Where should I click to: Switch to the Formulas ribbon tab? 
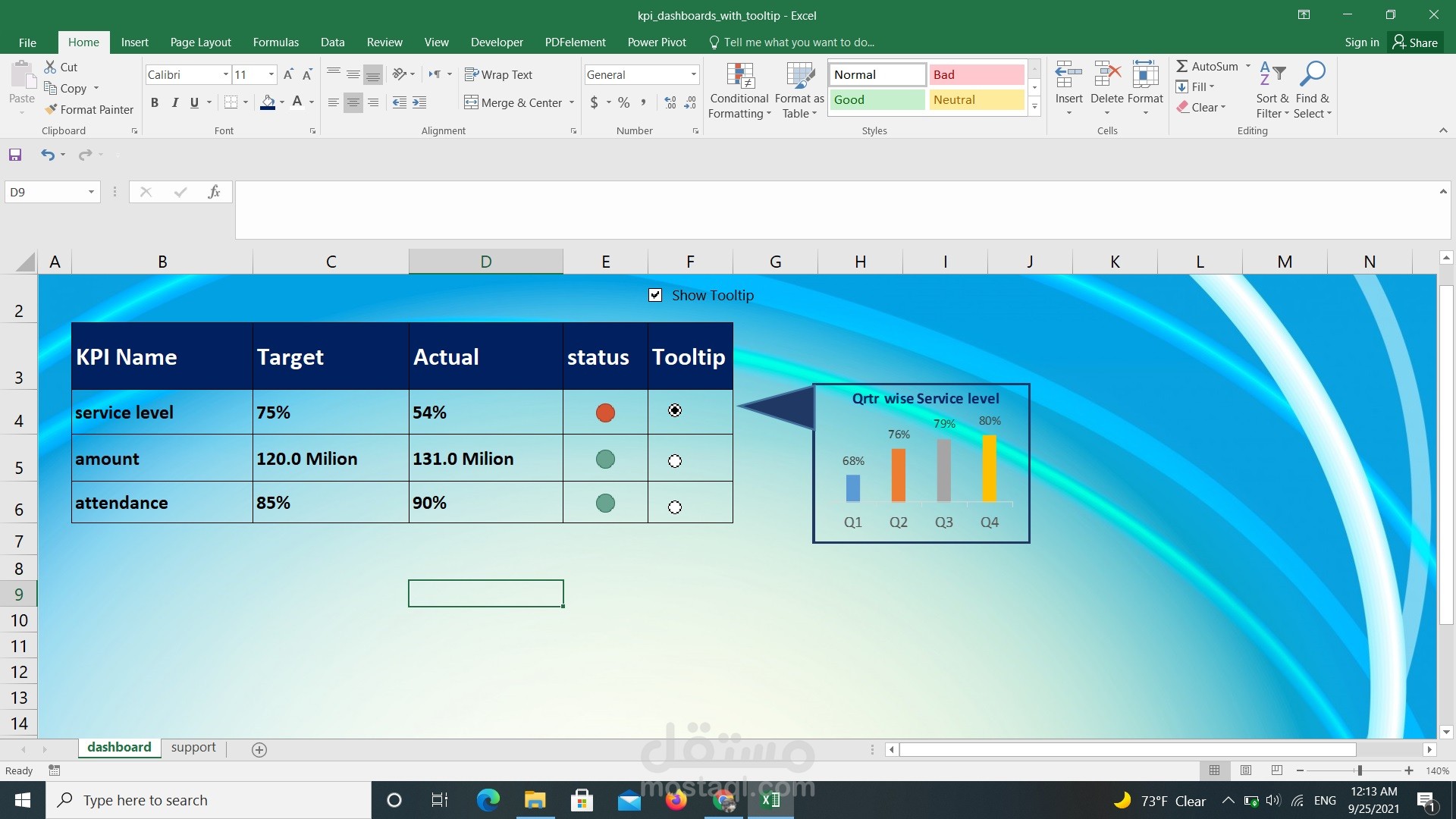click(x=275, y=42)
